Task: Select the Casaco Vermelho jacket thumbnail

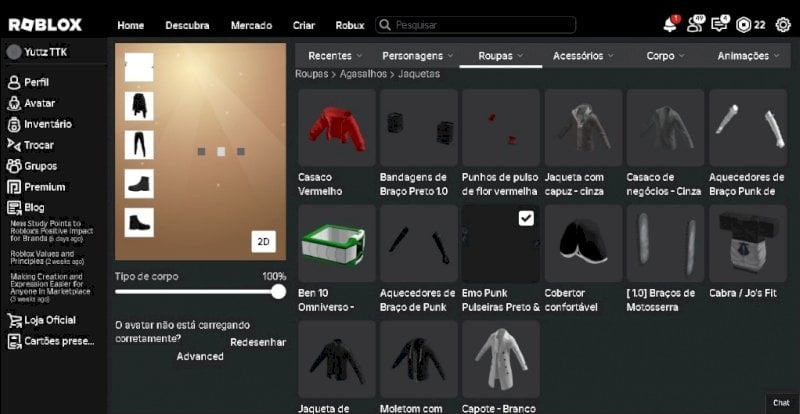Action: point(337,128)
